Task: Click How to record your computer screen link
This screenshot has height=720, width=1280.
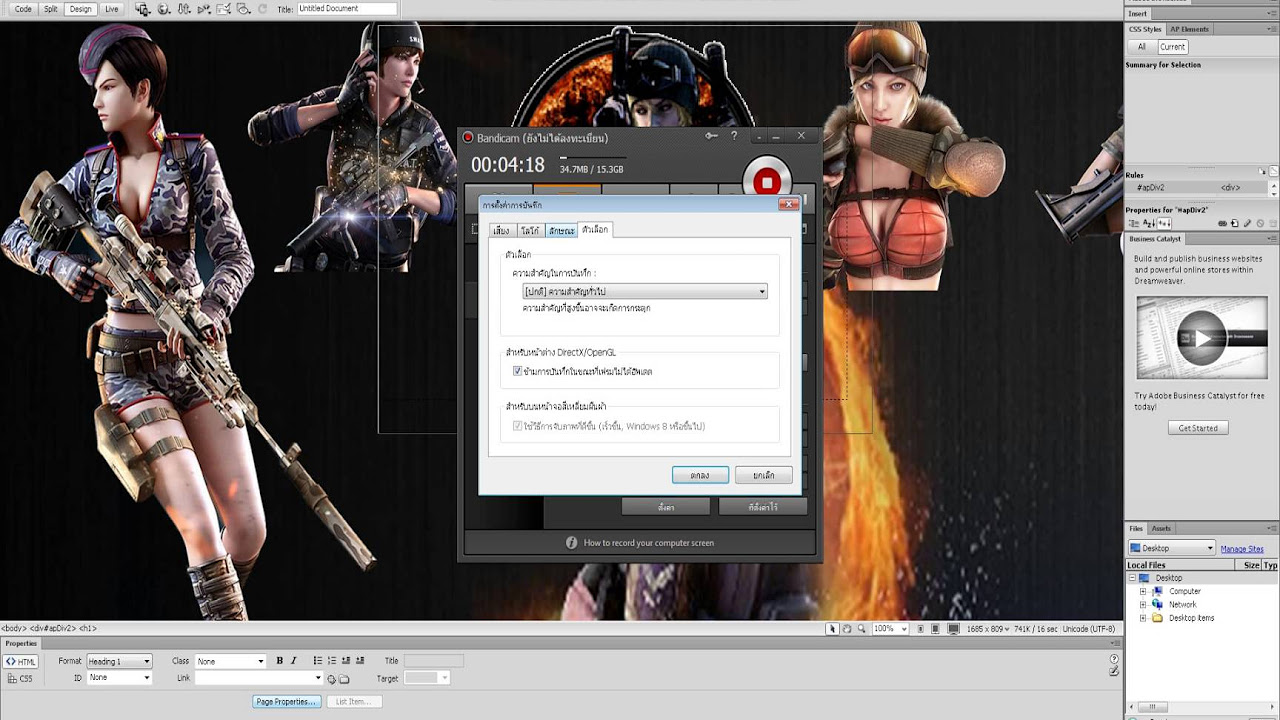Action: click(649, 543)
